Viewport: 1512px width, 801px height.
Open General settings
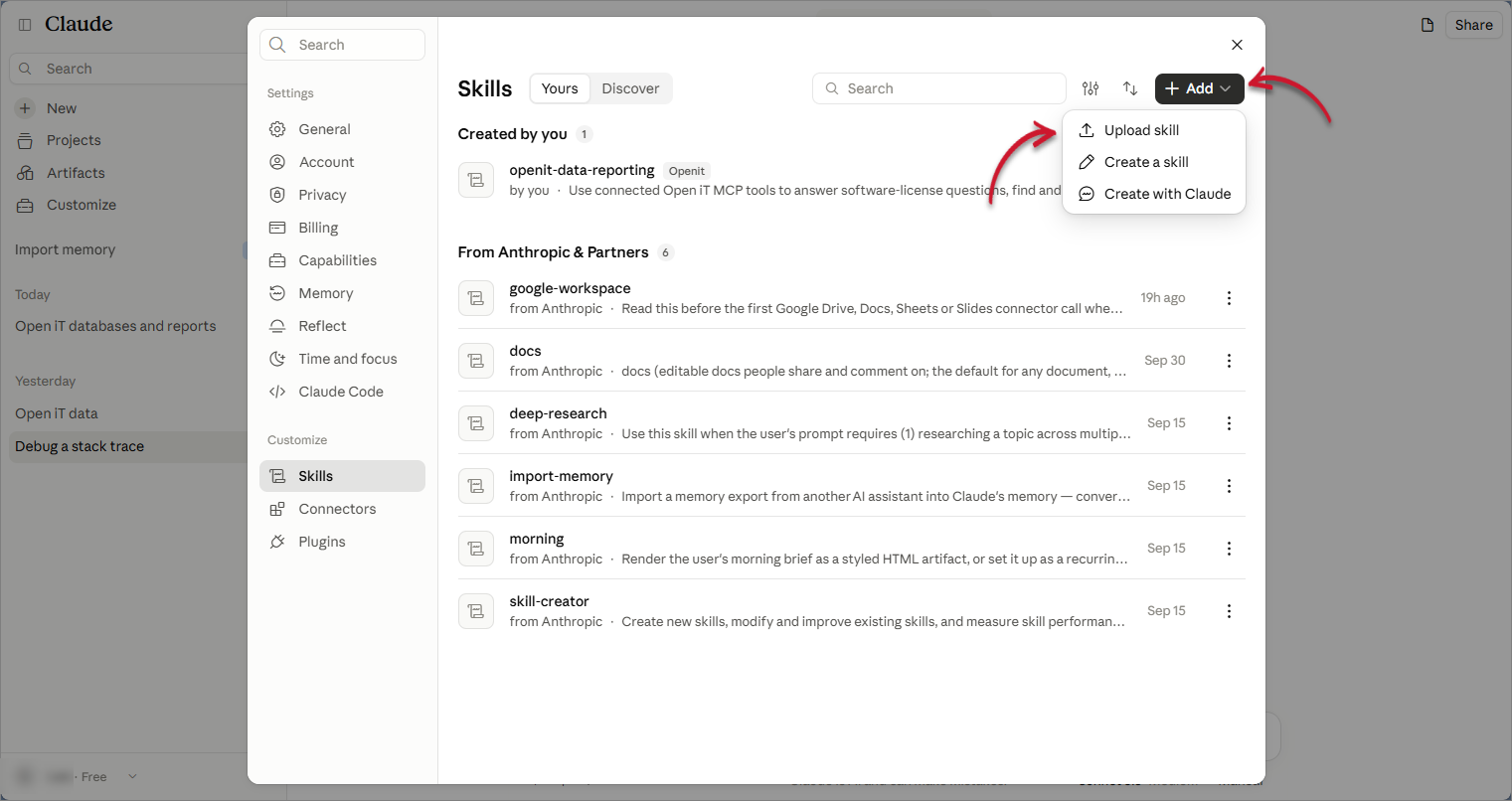click(x=342, y=129)
